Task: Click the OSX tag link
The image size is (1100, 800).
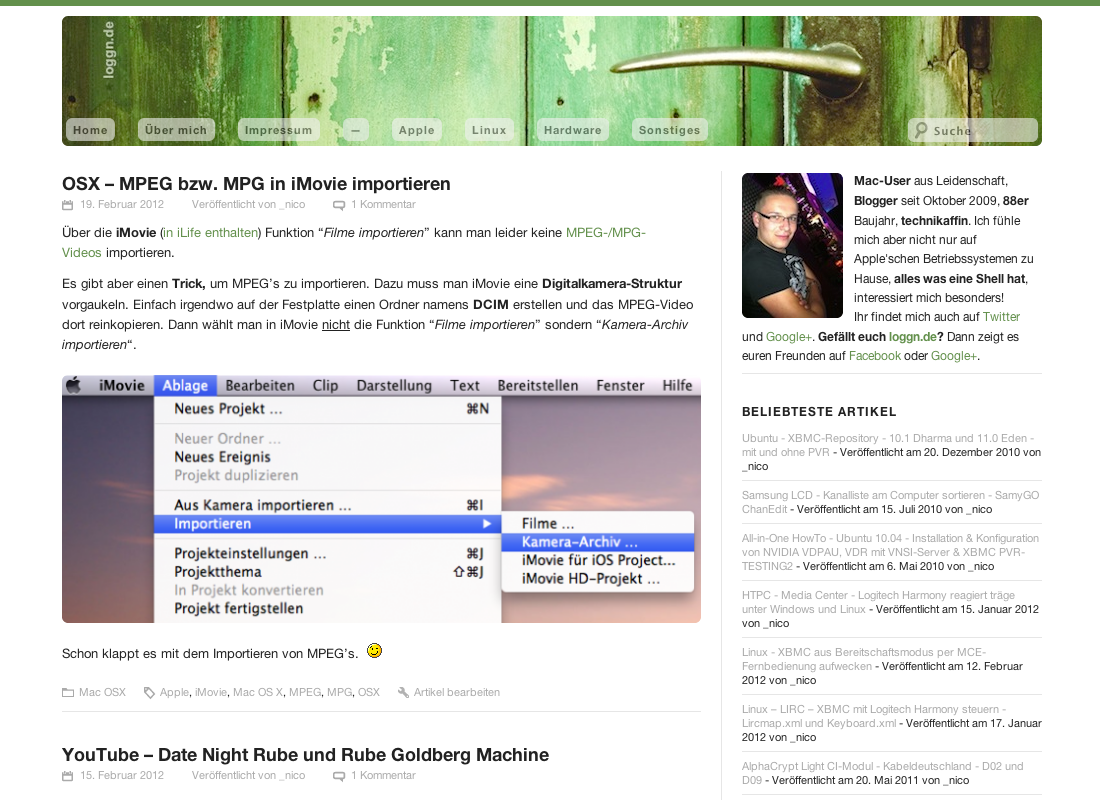Action: [x=368, y=693]
